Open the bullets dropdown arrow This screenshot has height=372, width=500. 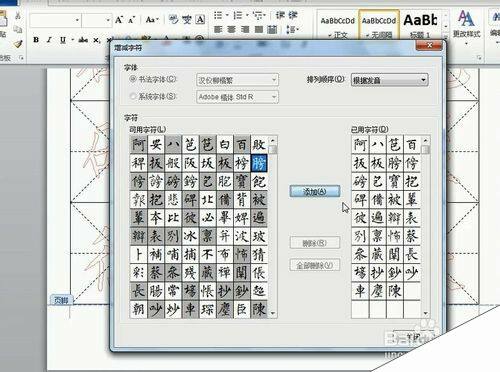[227, 15]
